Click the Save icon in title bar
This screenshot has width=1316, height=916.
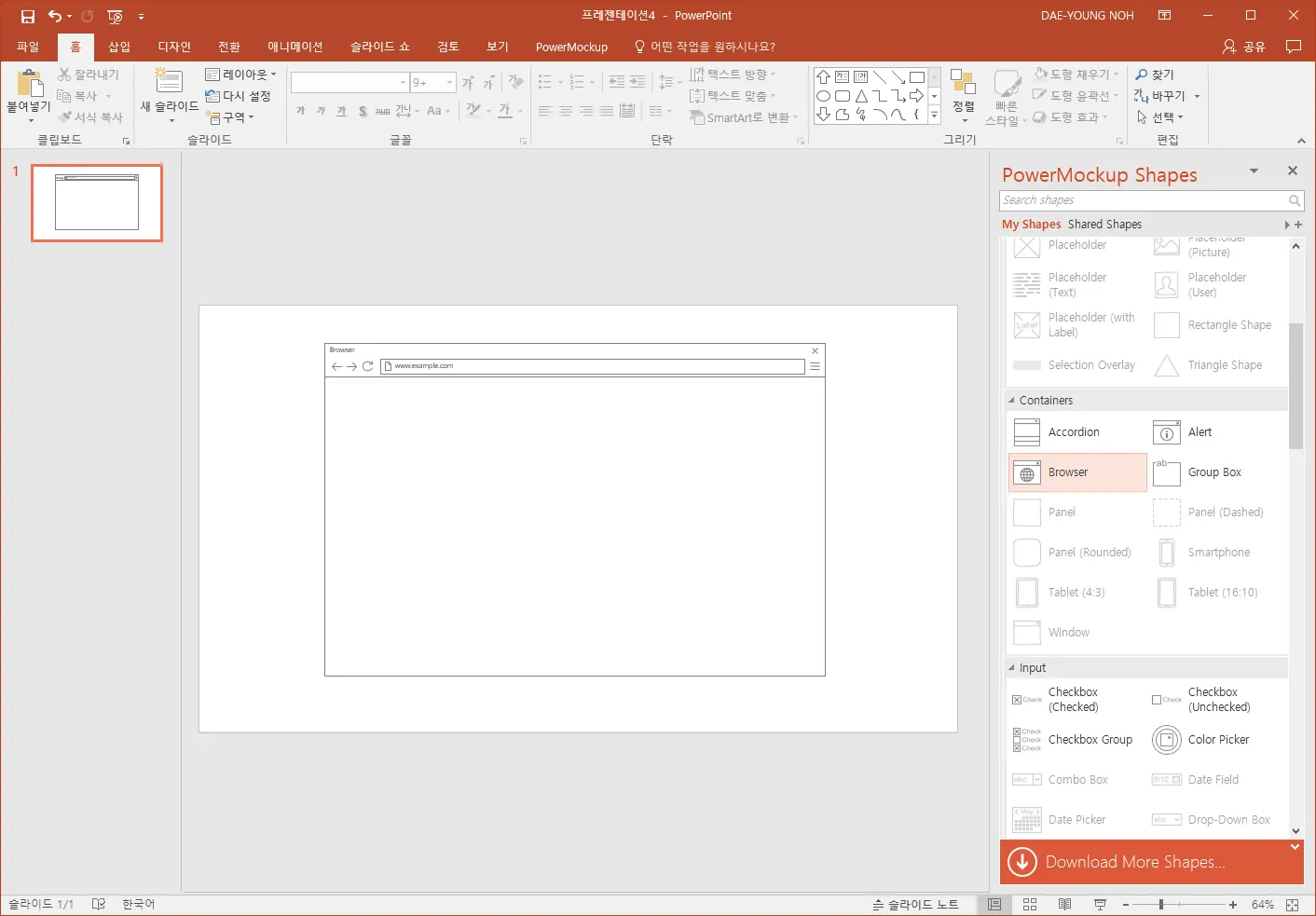click(28, 16)
